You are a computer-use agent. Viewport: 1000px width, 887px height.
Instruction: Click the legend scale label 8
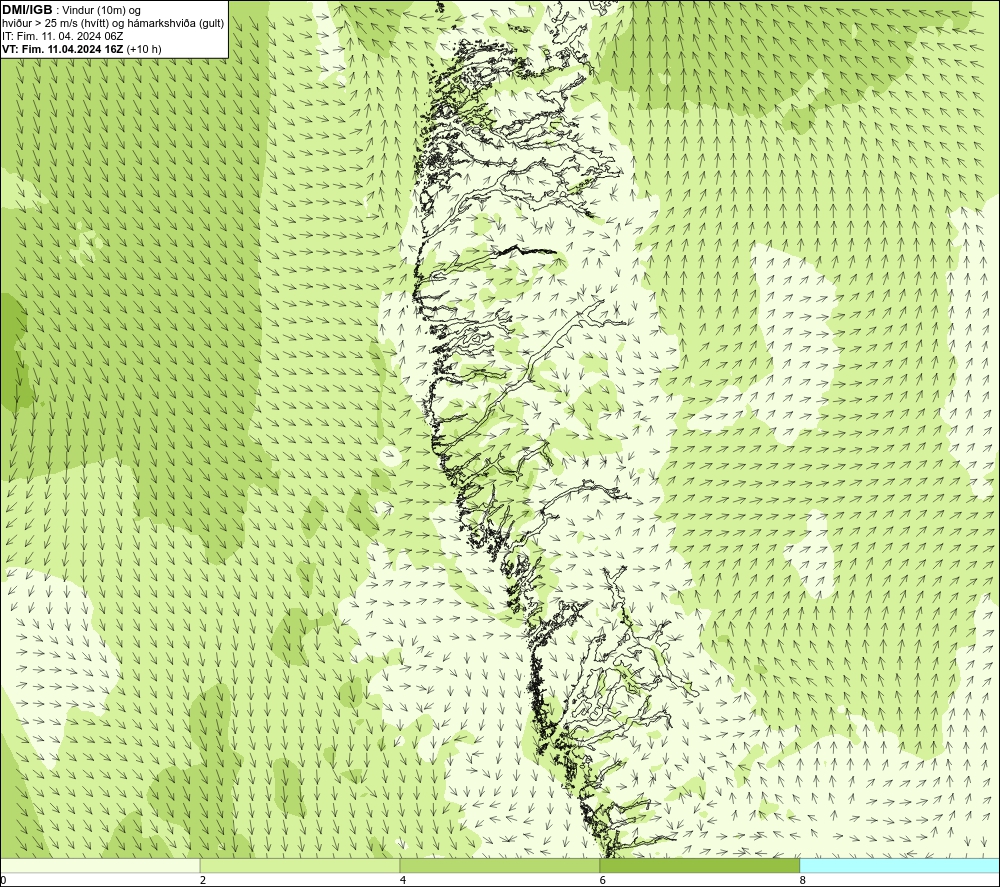tap(803, 880)
